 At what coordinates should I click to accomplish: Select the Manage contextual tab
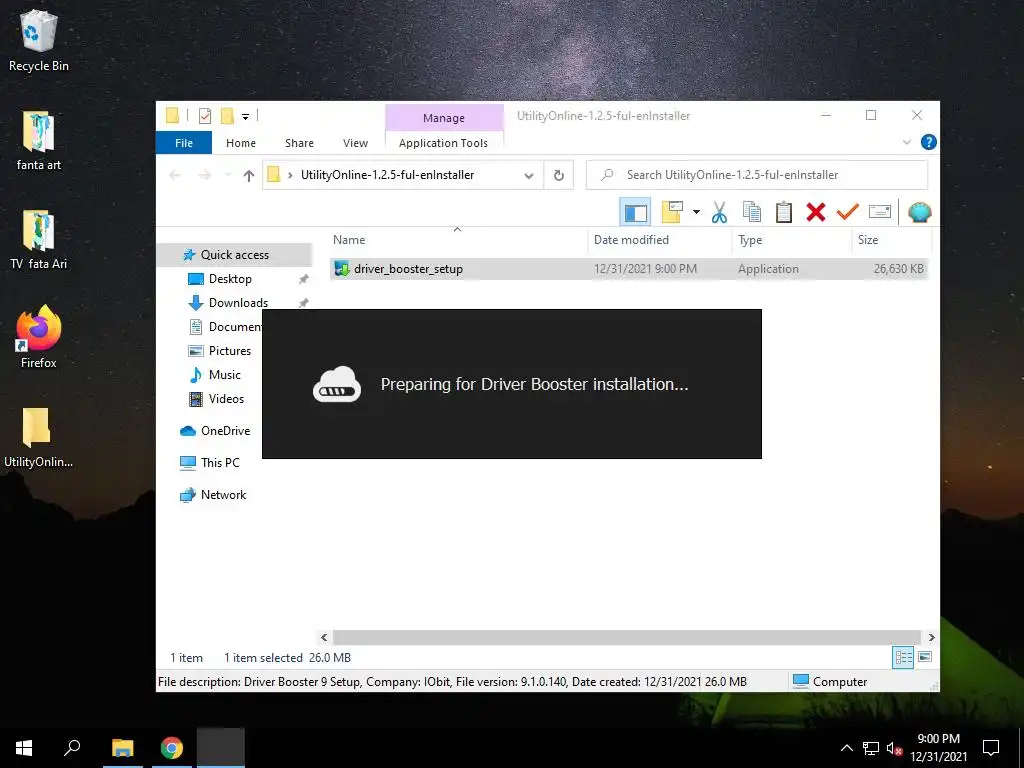coord(444,118)
